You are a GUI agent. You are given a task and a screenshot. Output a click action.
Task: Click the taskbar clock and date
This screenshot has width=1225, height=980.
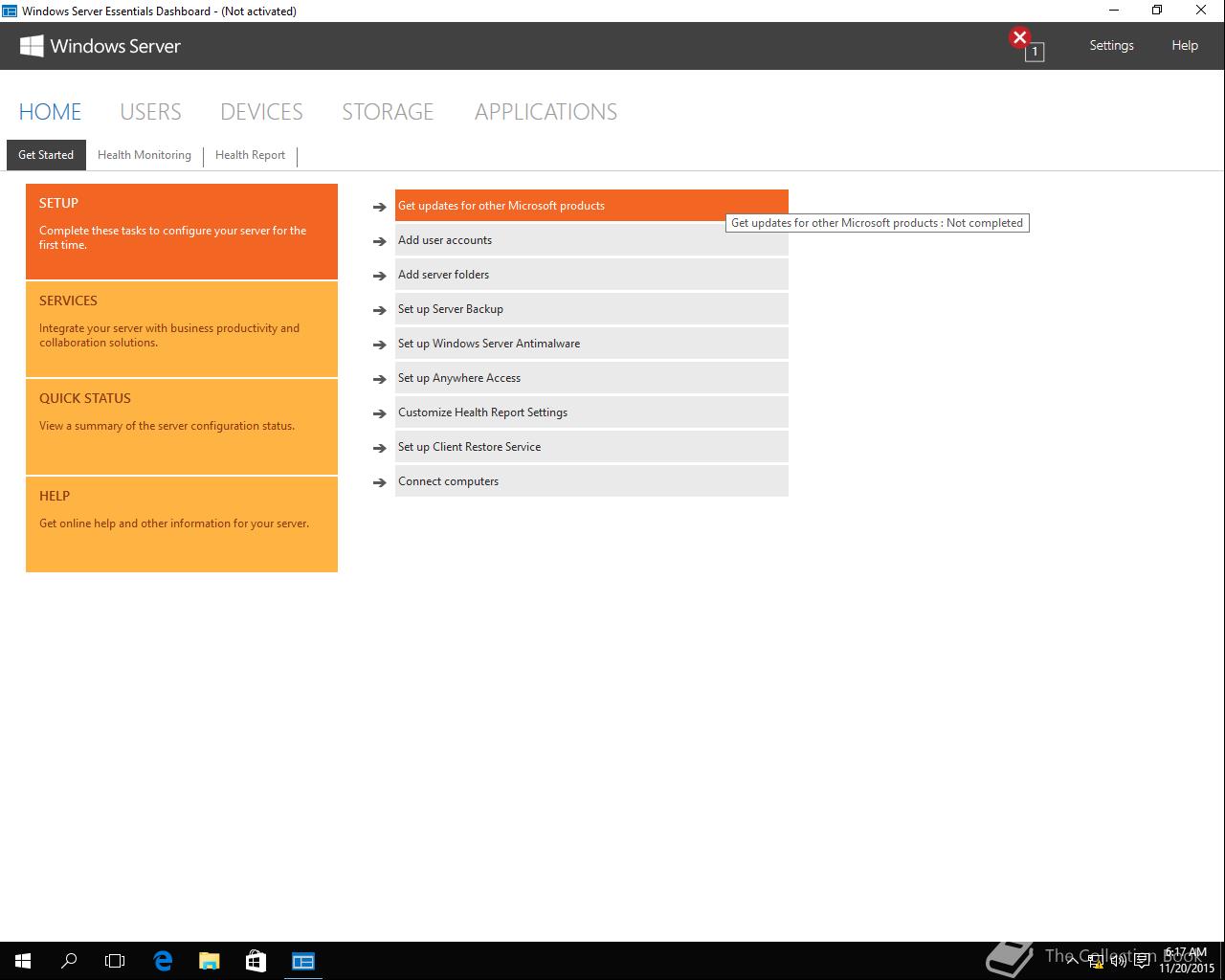[x=1187, y=961]
